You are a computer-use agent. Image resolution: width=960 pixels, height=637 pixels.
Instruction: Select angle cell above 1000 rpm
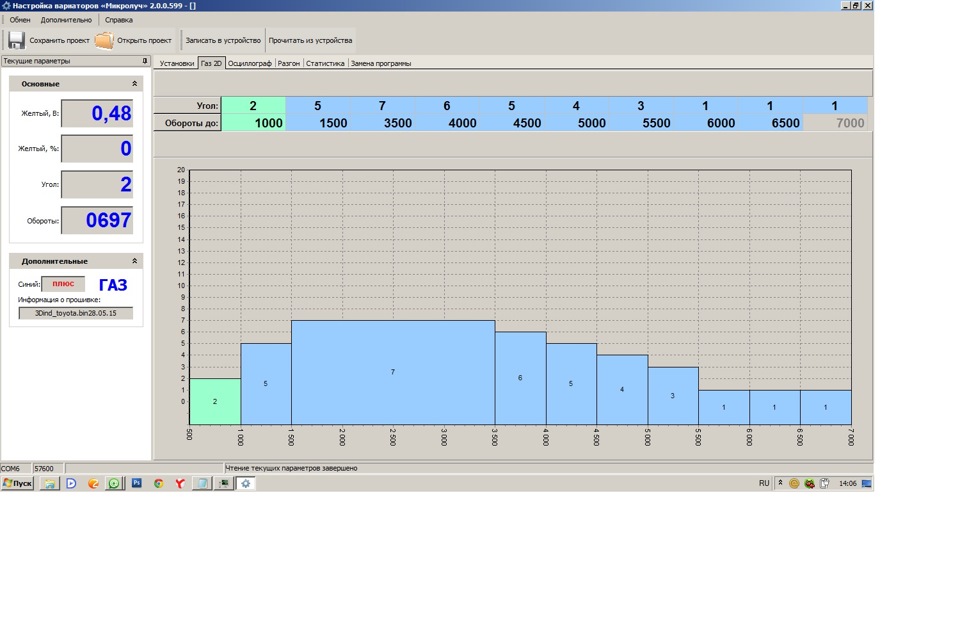(253, 105)
